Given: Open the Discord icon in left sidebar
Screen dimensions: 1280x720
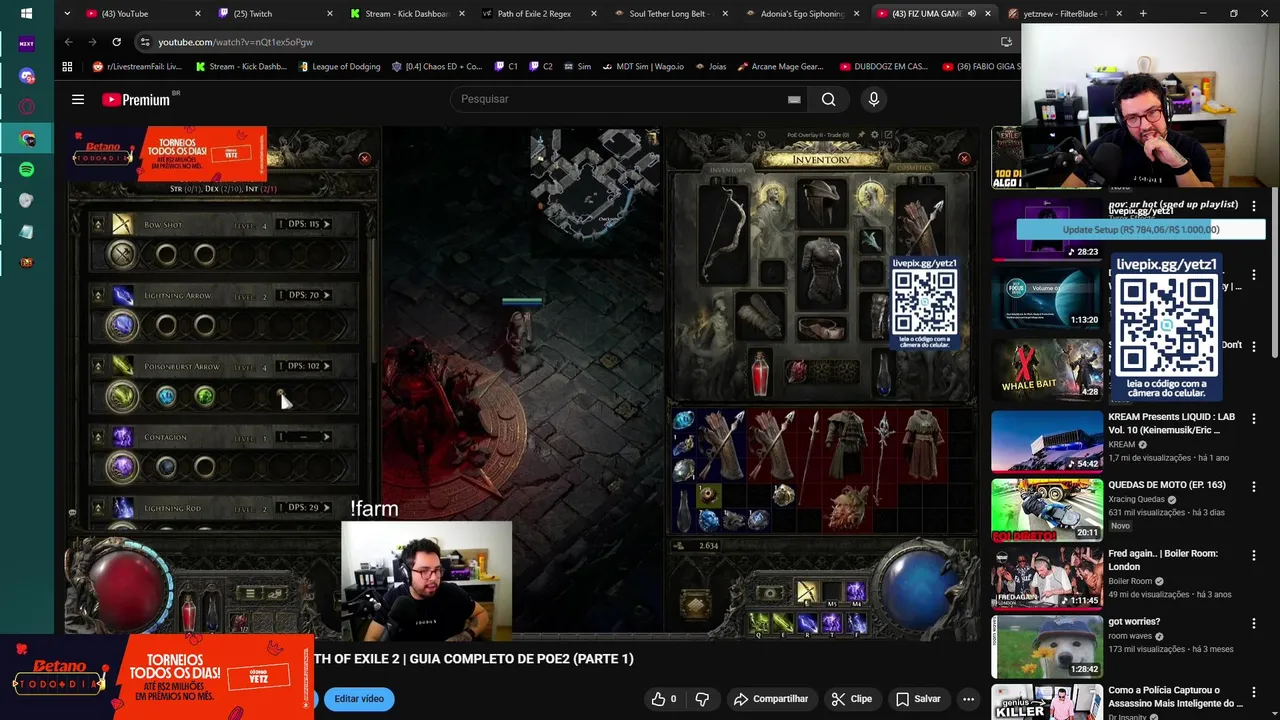Looking at the screenshot, I should pos(26,76).
